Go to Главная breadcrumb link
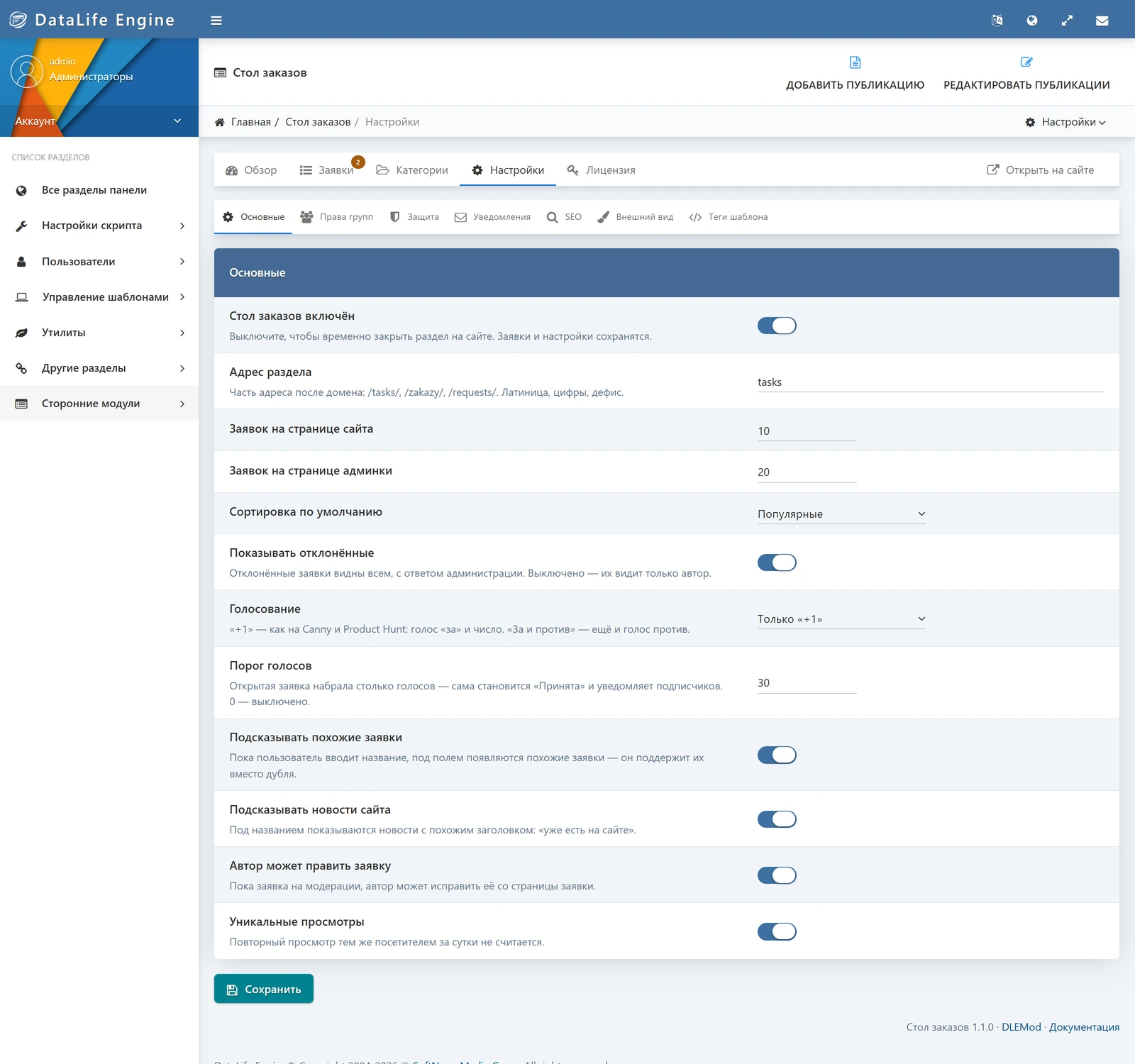The height and width of the screenshot is (1064, 1135). (x=251, y=122)
